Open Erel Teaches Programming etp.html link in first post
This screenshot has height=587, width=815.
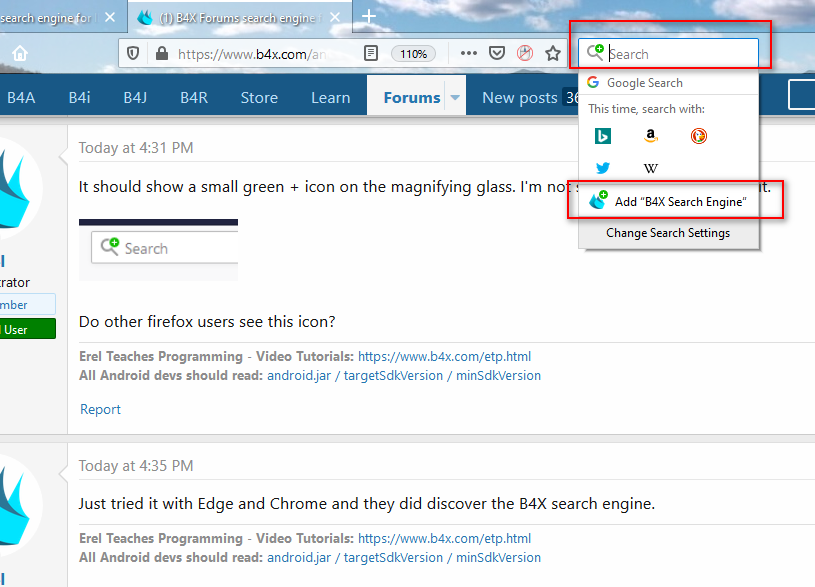[444, 356]
